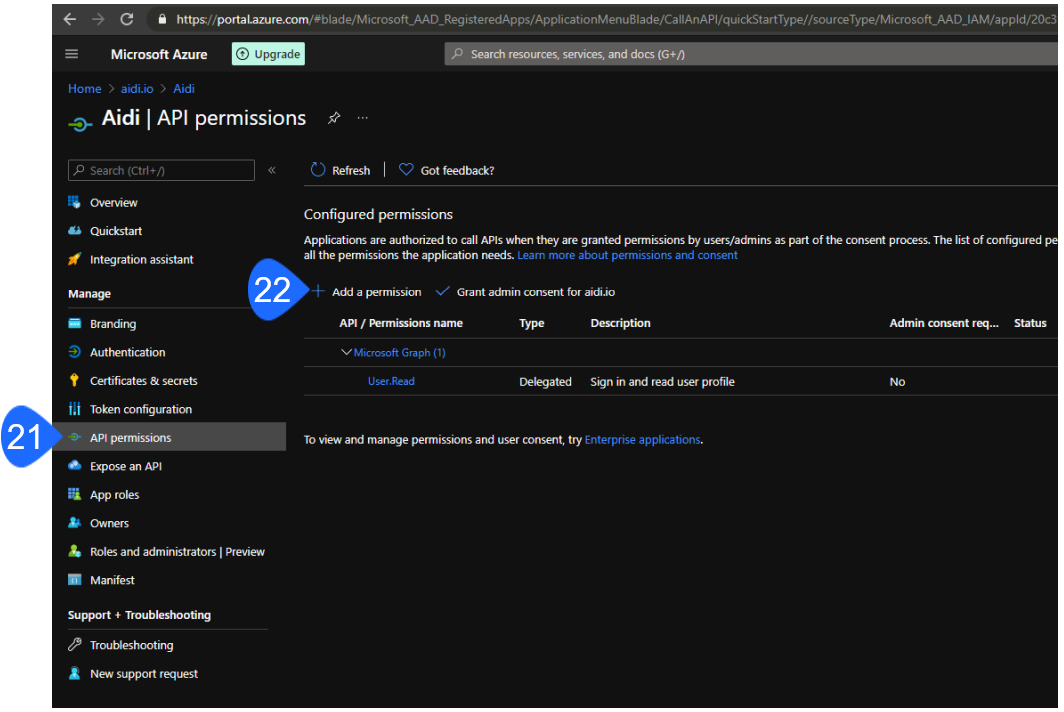1064x712 pixels.
Task: Click the browser address bar URL
Action: pyautogui.click(x=614, y=19)
